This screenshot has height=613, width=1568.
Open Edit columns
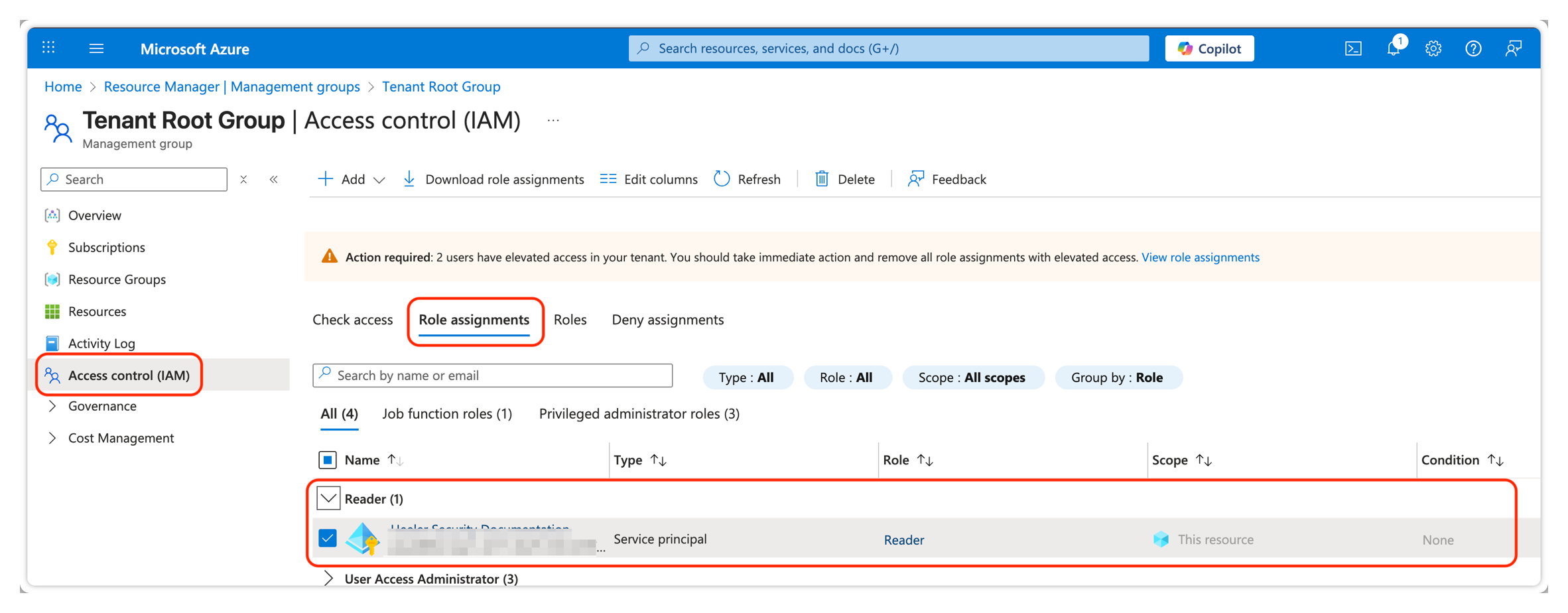pyautogui.click(x=649, y=179)
